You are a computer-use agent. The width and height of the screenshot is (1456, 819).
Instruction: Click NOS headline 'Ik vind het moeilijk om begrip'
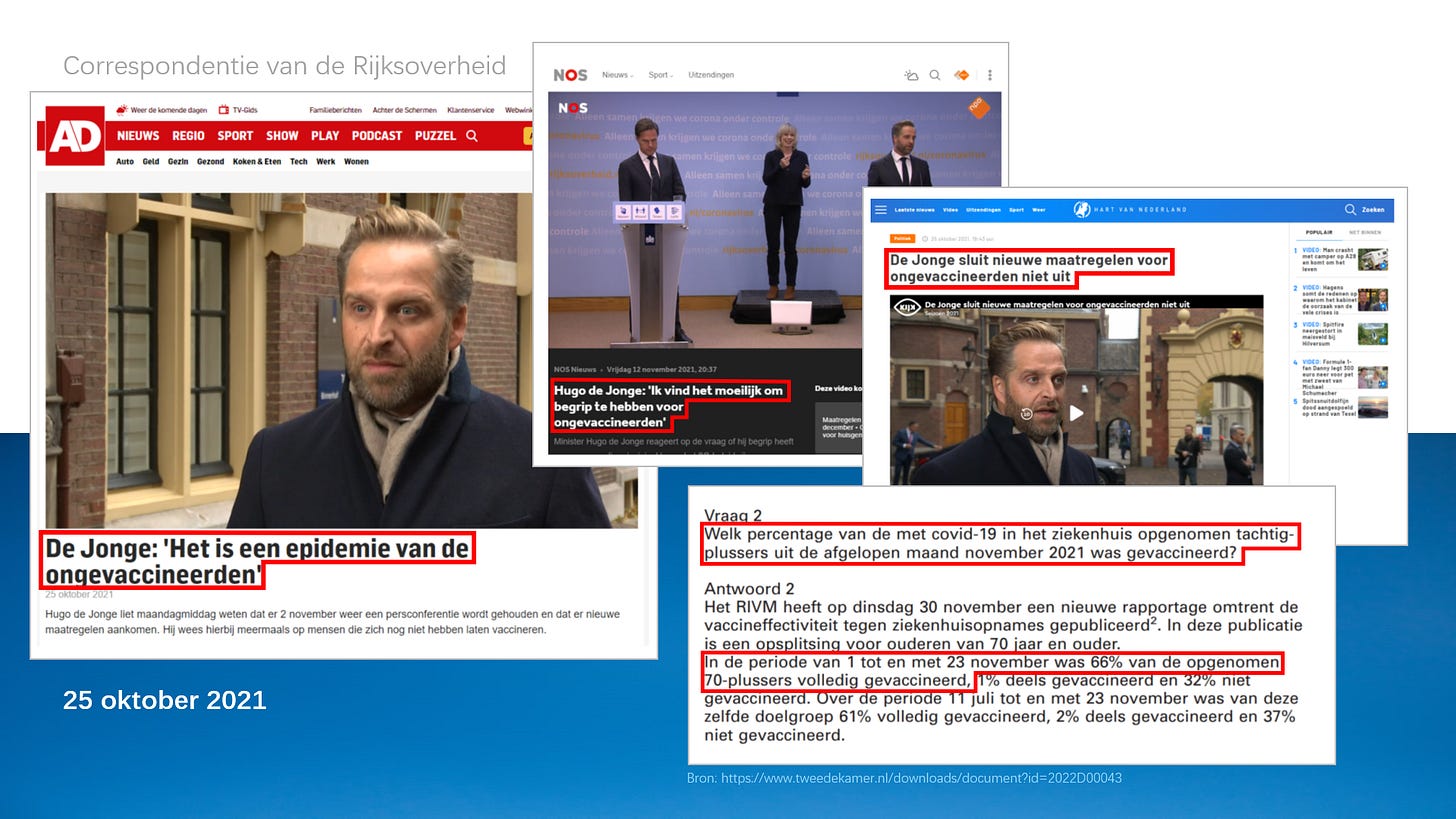coord(669,406)
